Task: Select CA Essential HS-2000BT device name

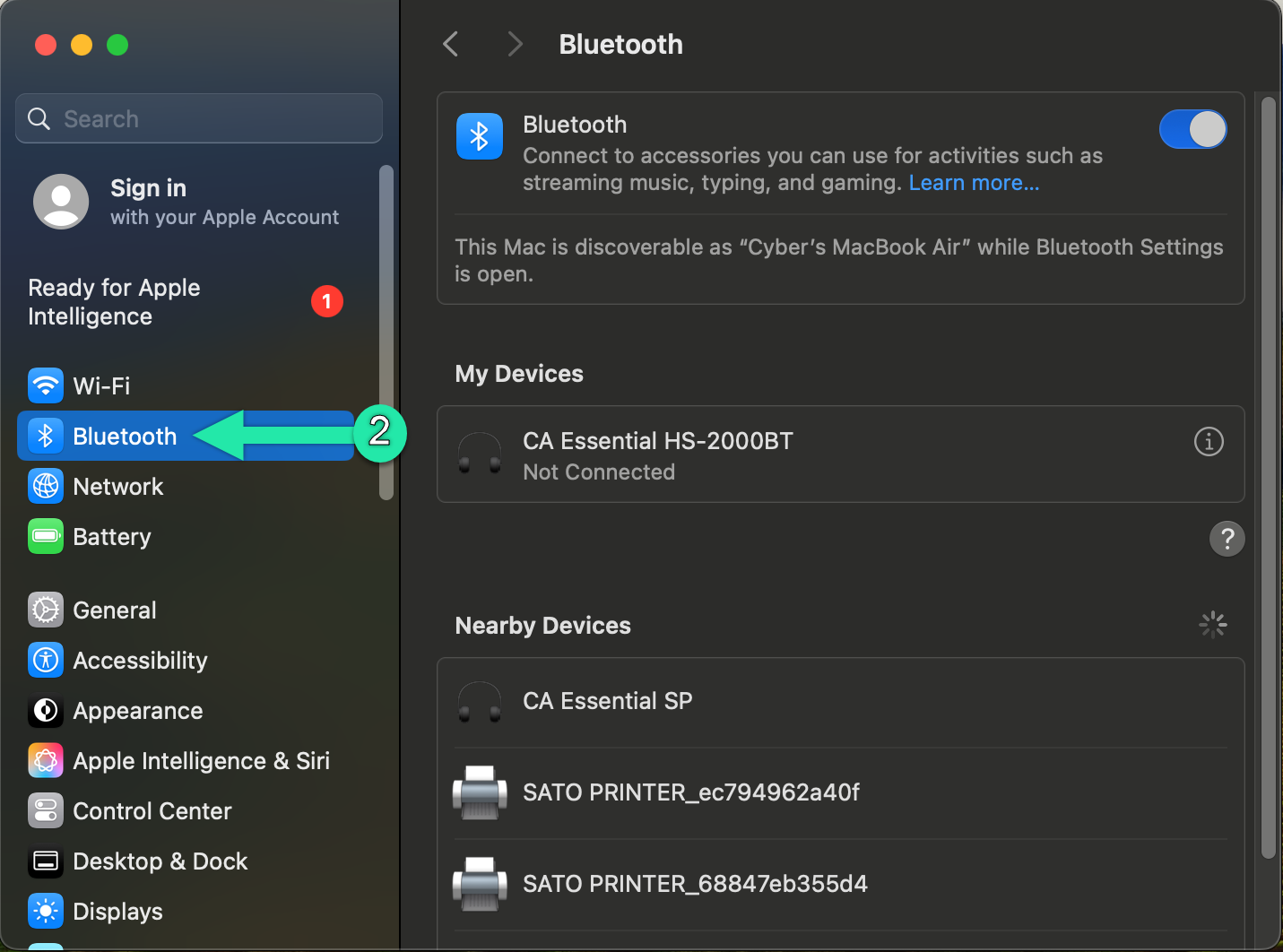Action: [x=658, y=441]
